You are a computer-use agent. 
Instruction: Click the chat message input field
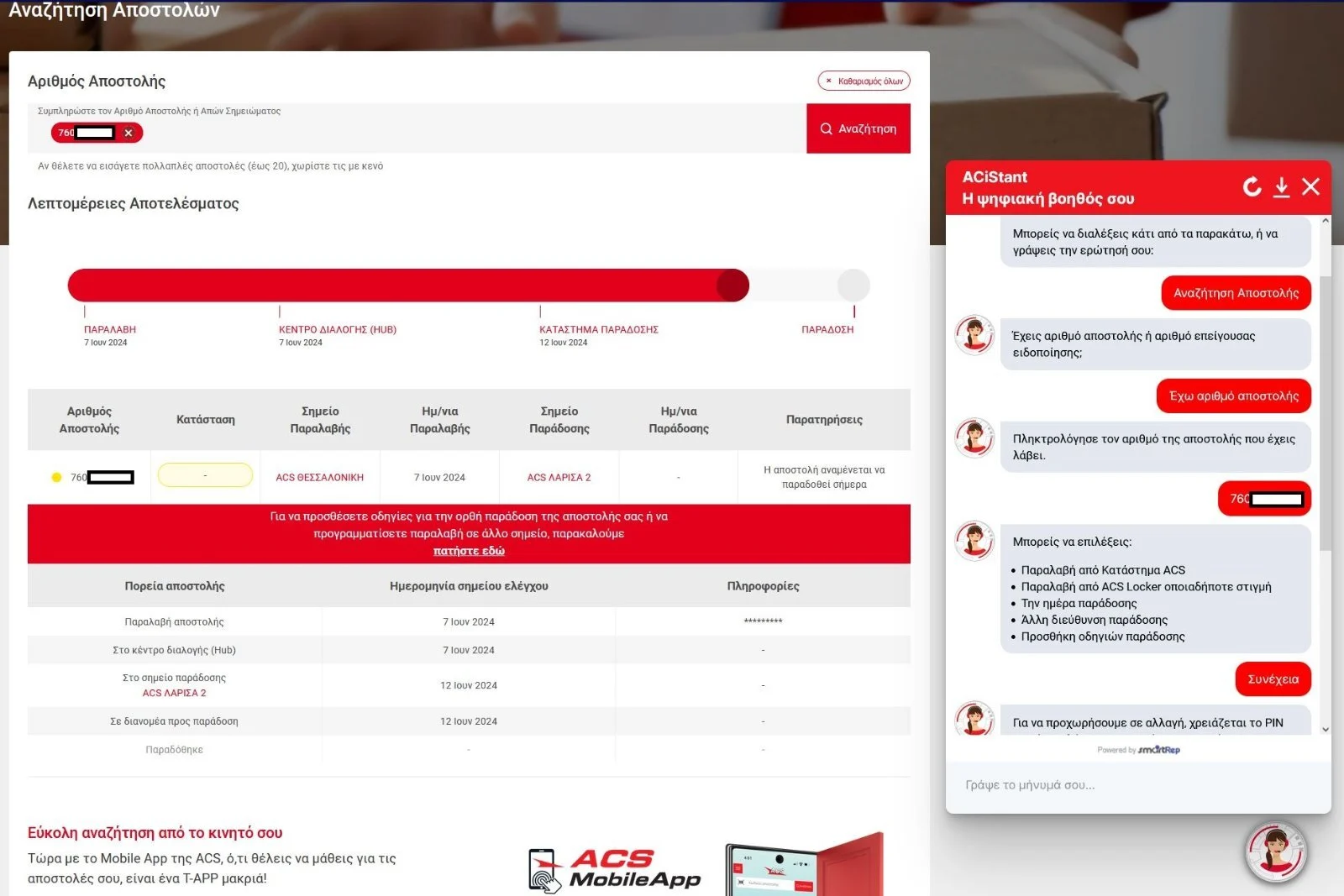[1138, 785]
